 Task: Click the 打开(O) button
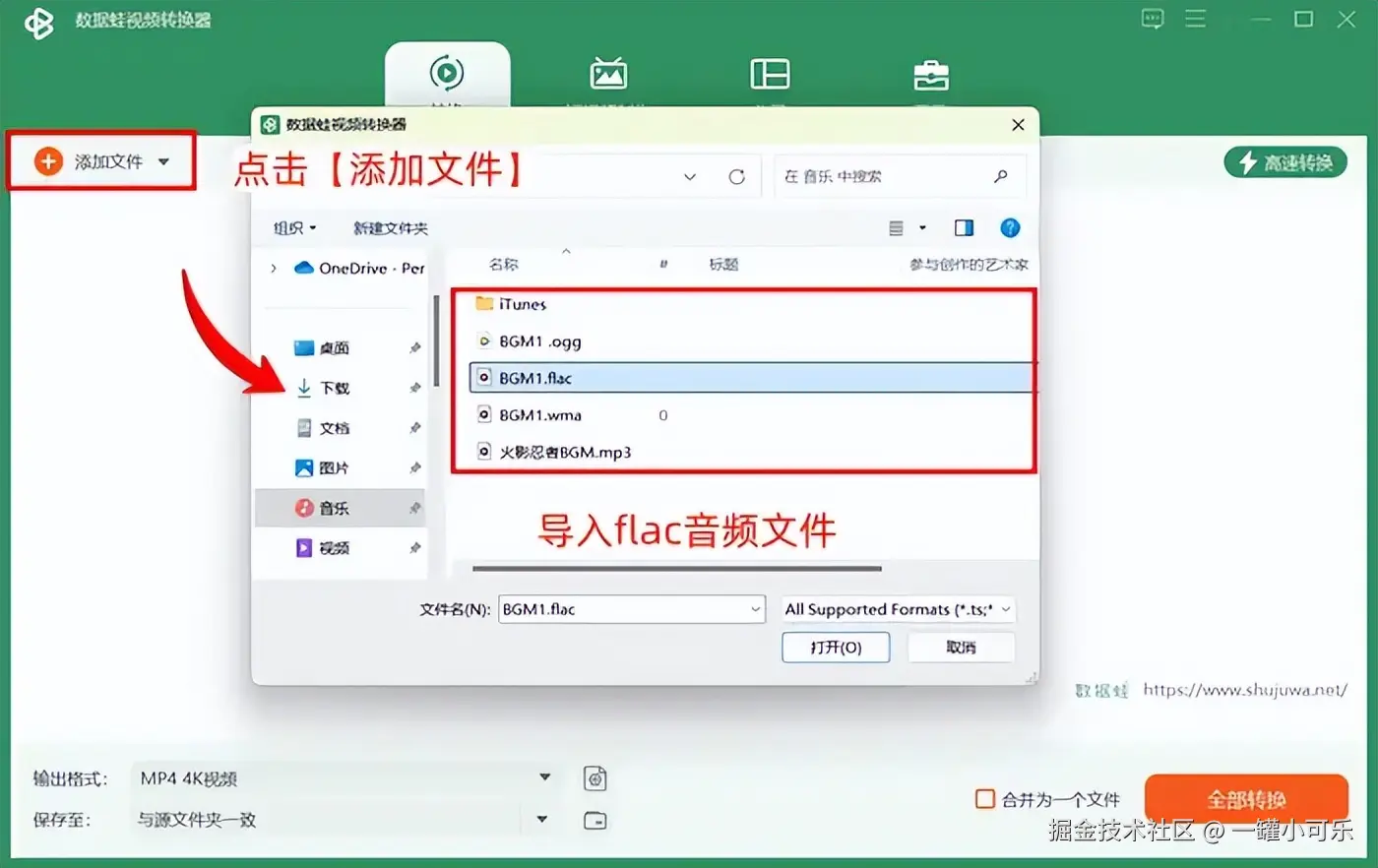coord(836,648)
